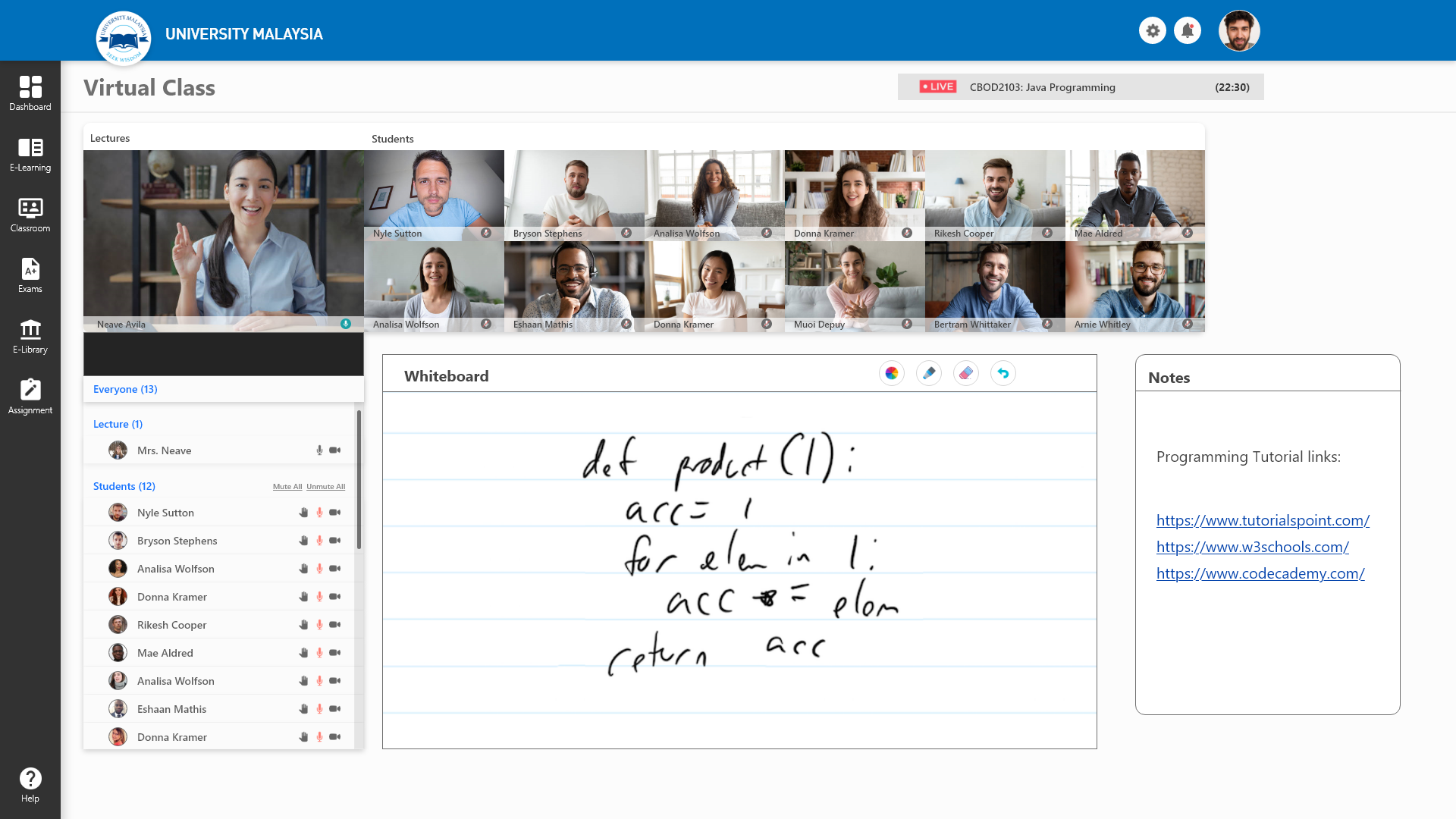Open notifications bell

(x=1188, y=31)
